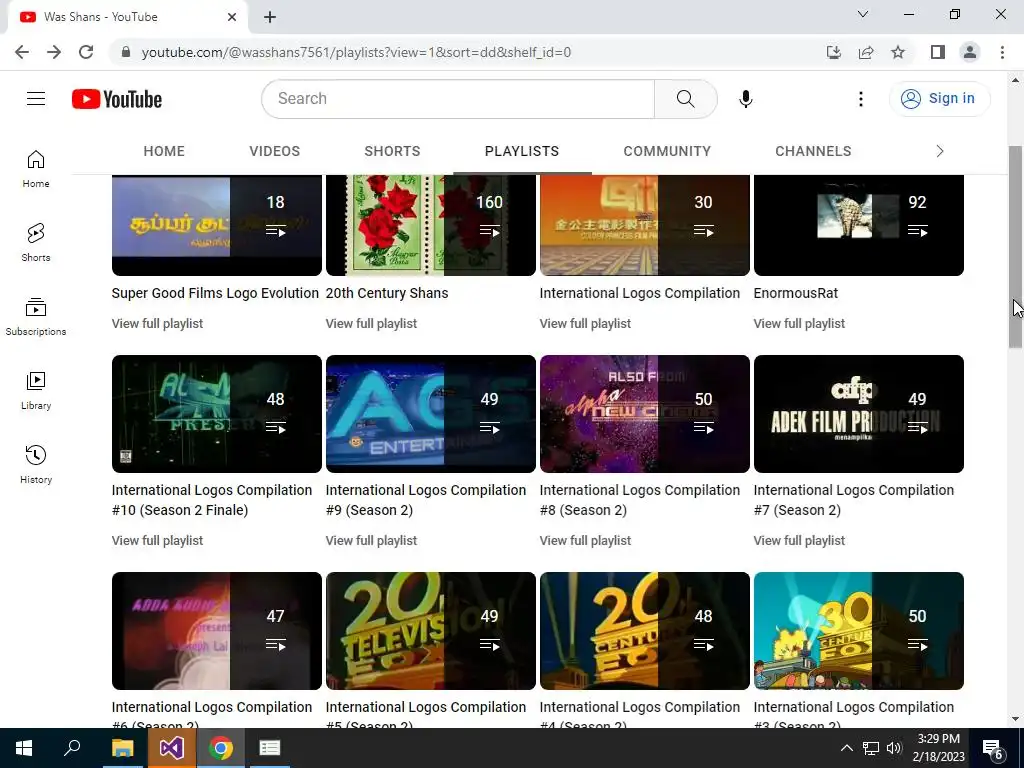Open Windows Start menu
Screen dimensions: 1024x768
tap(24, 748)
